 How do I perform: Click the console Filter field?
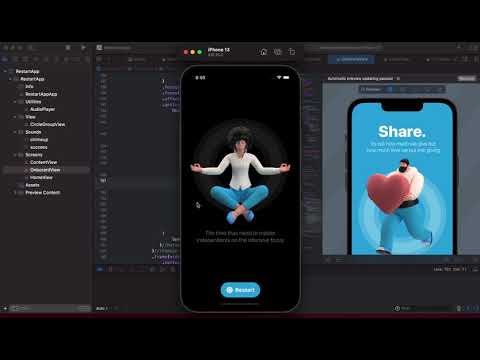point(423,308)
